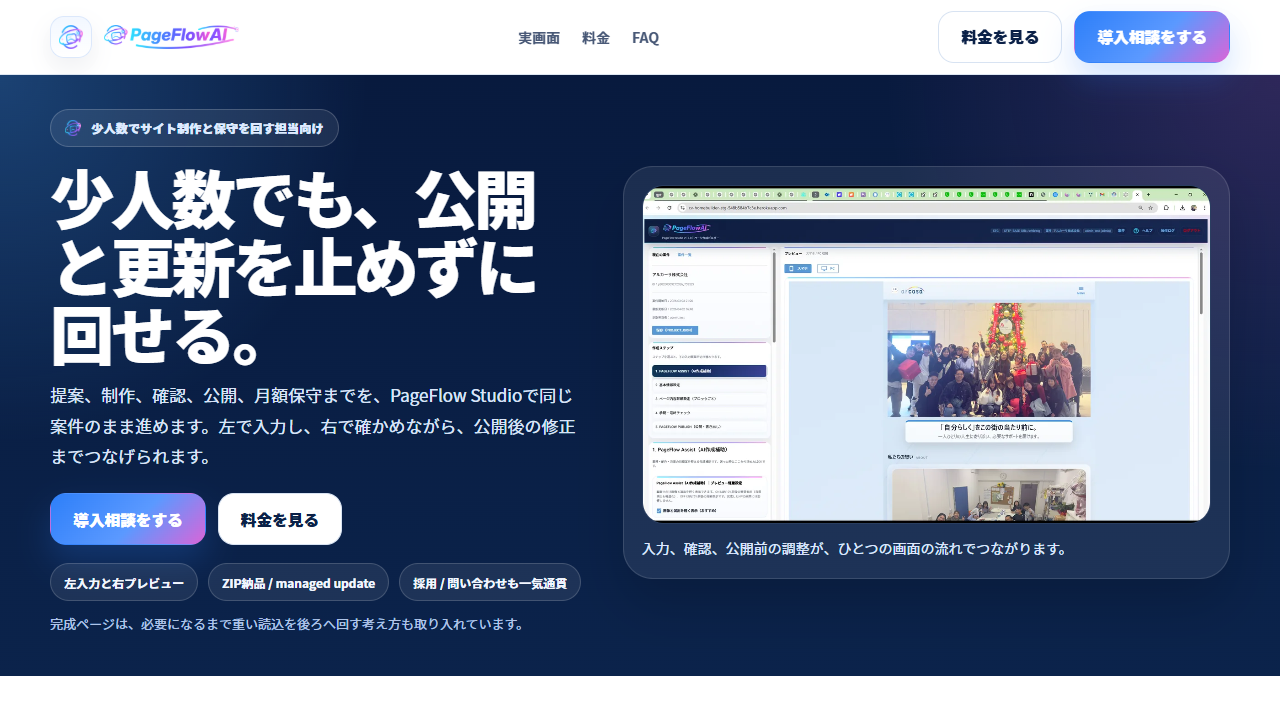Click the header 導入相談をする button
The image size is (1280, 720).
tap(1152, 37)
